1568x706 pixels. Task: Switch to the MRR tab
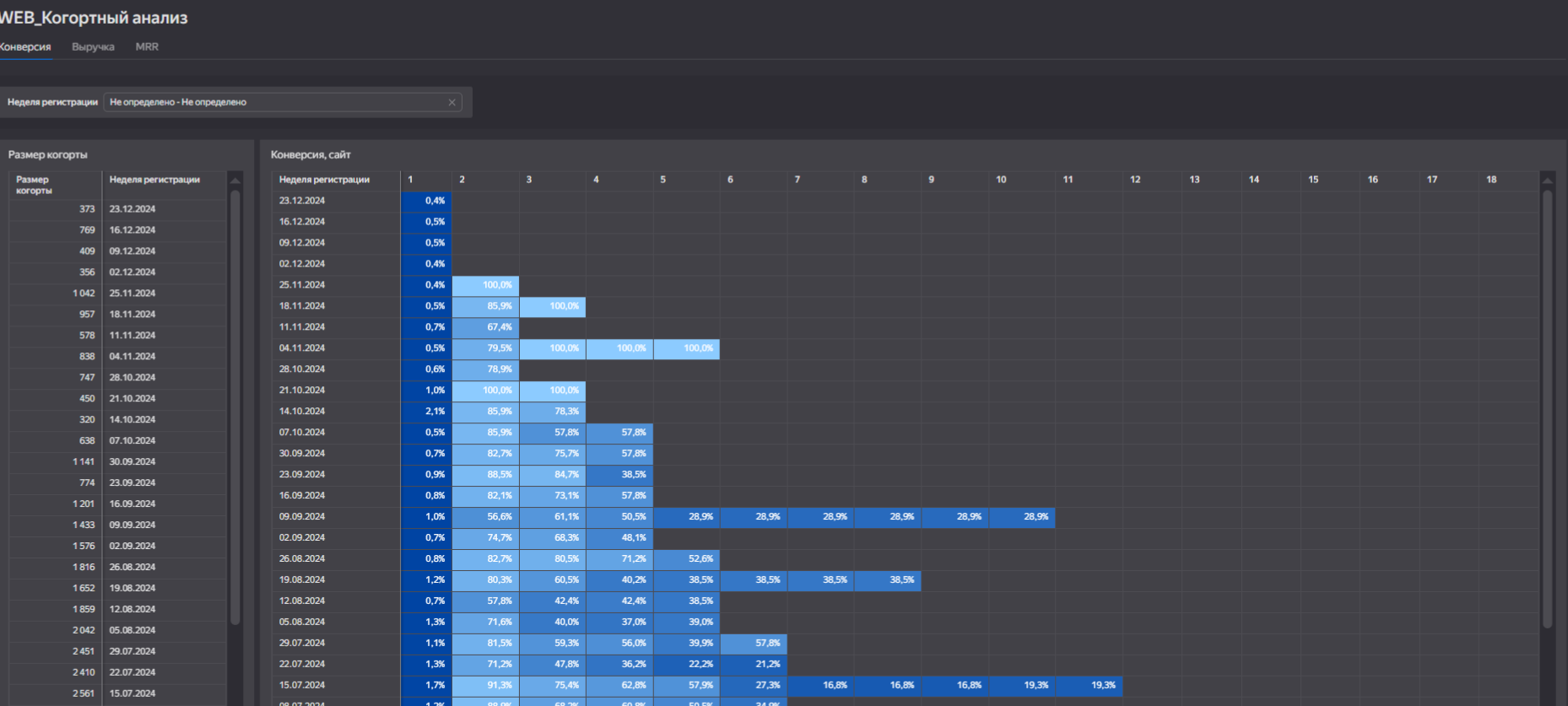pos(147,47)
